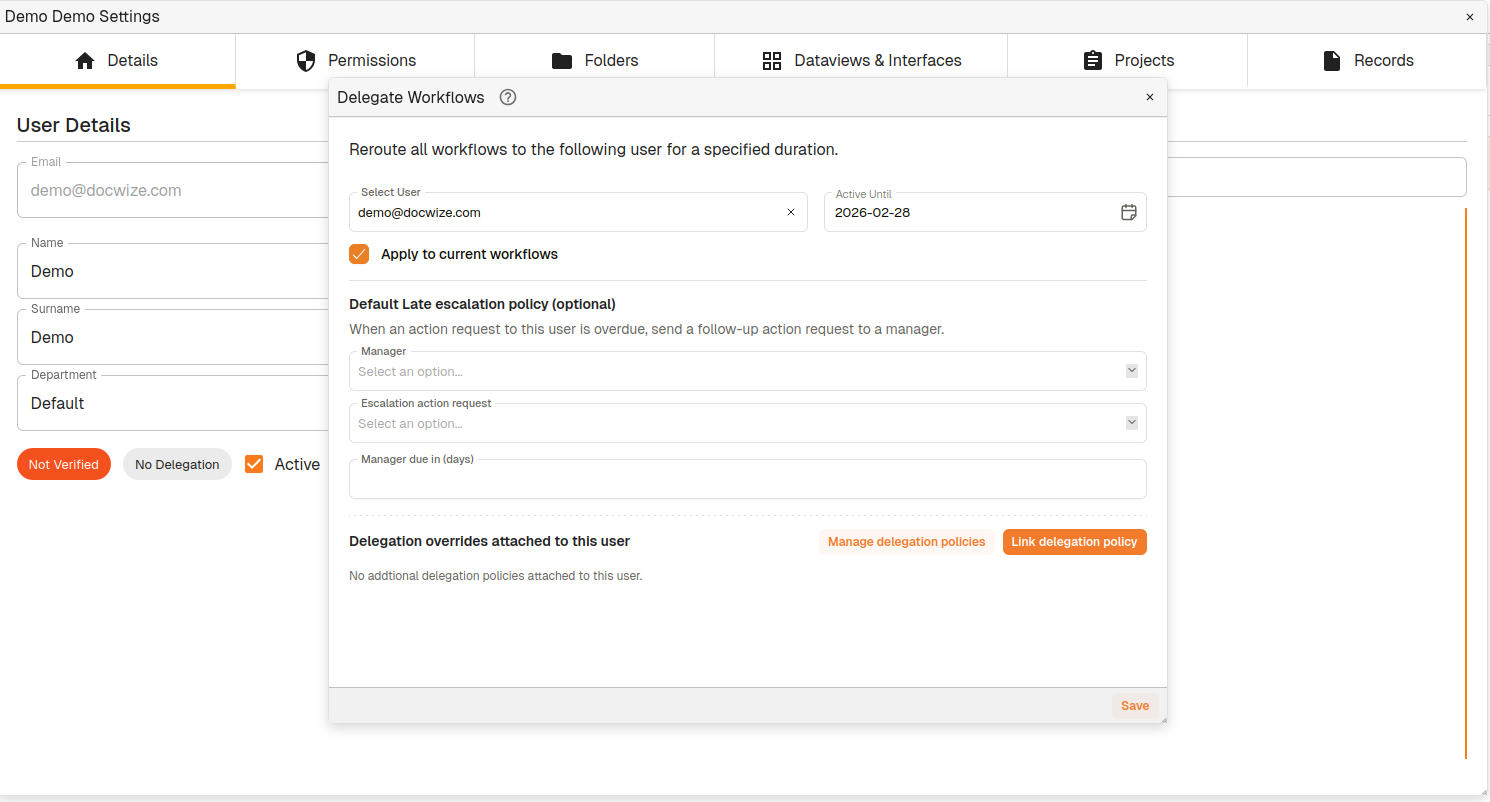1490x802 pixels.
Task: Clear the selected user email
Action: point(790,212)
